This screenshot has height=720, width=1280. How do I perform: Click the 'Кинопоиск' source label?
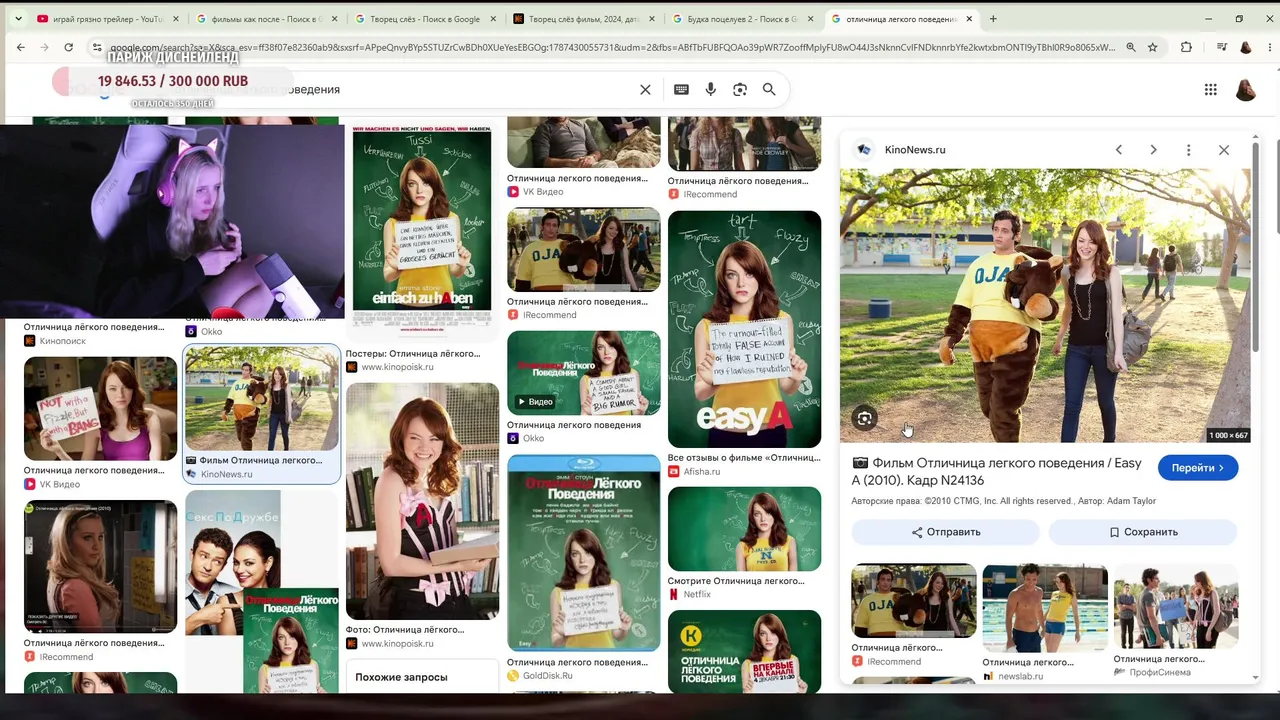(x=63, y=341)
